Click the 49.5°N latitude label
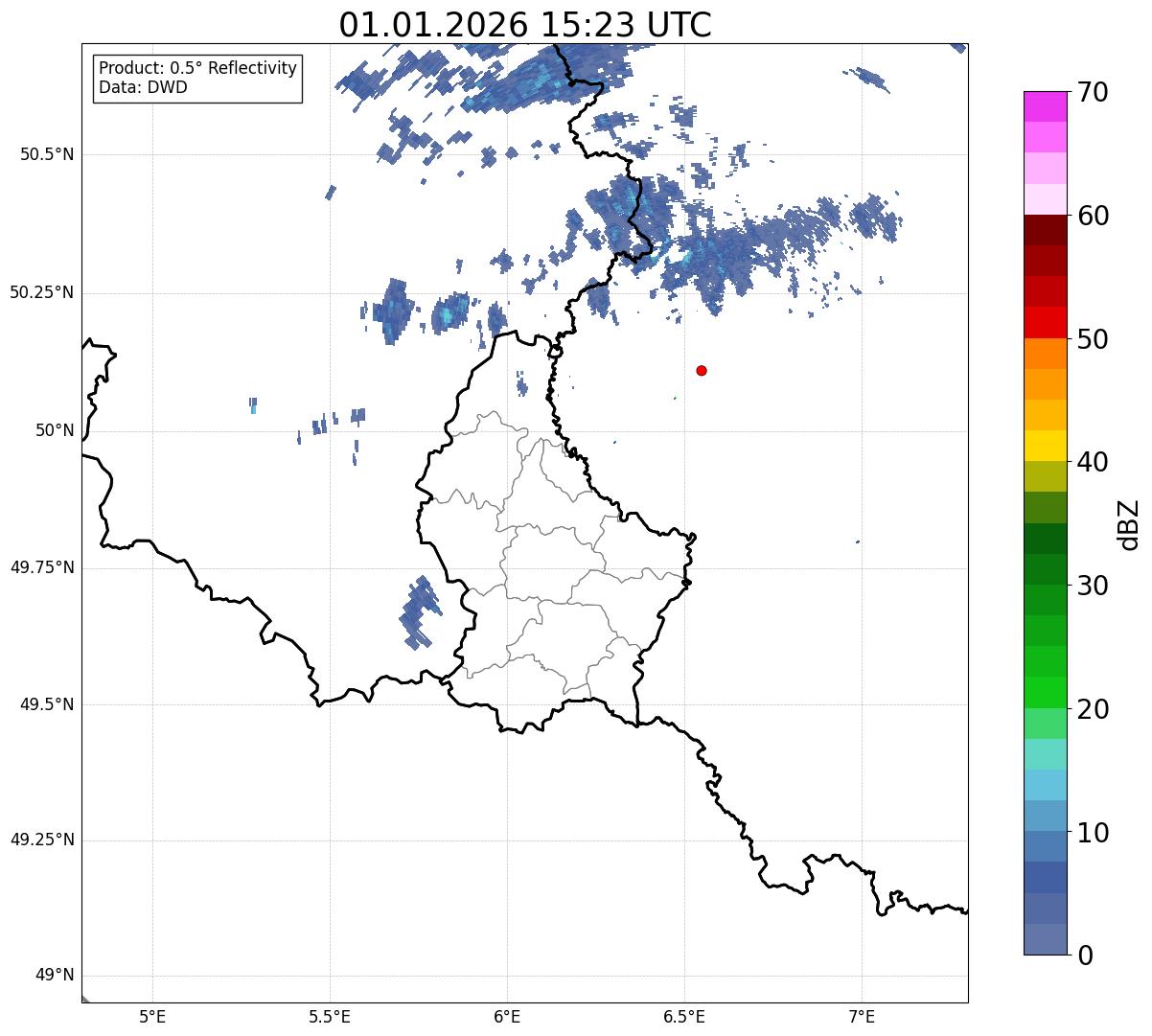Viewport: 1152px width, 1036px height. click(x=46, y=704)
